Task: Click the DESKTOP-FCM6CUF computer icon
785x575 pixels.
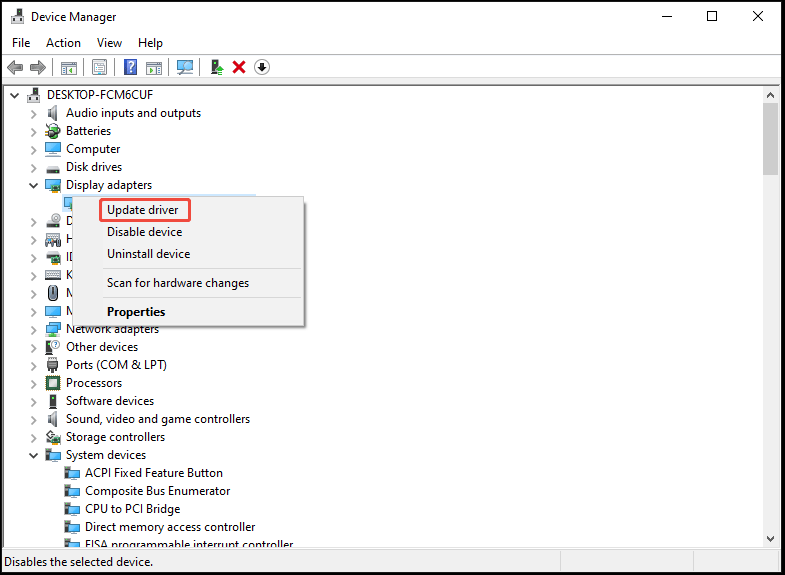Action: [x=33, y=95]
